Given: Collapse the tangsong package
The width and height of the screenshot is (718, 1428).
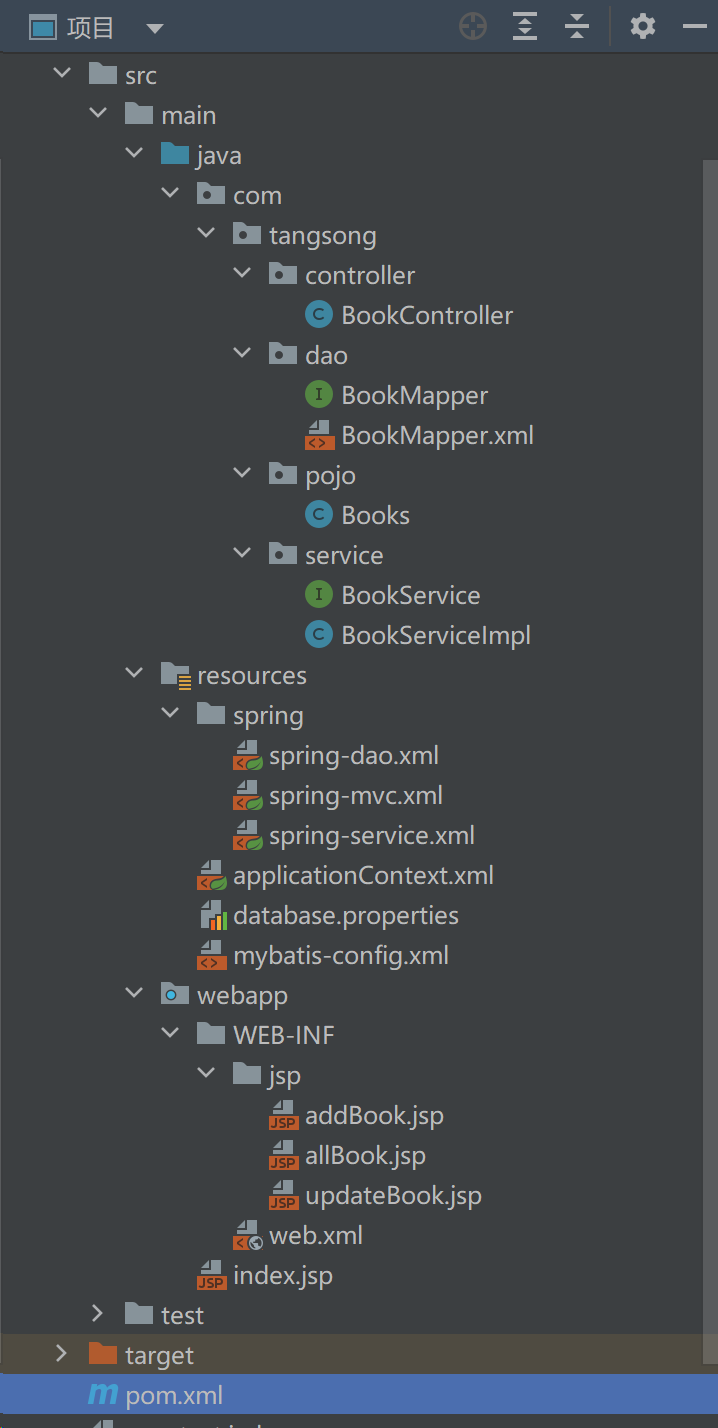Looking at the screenshot, I should [x=206, y=235].
